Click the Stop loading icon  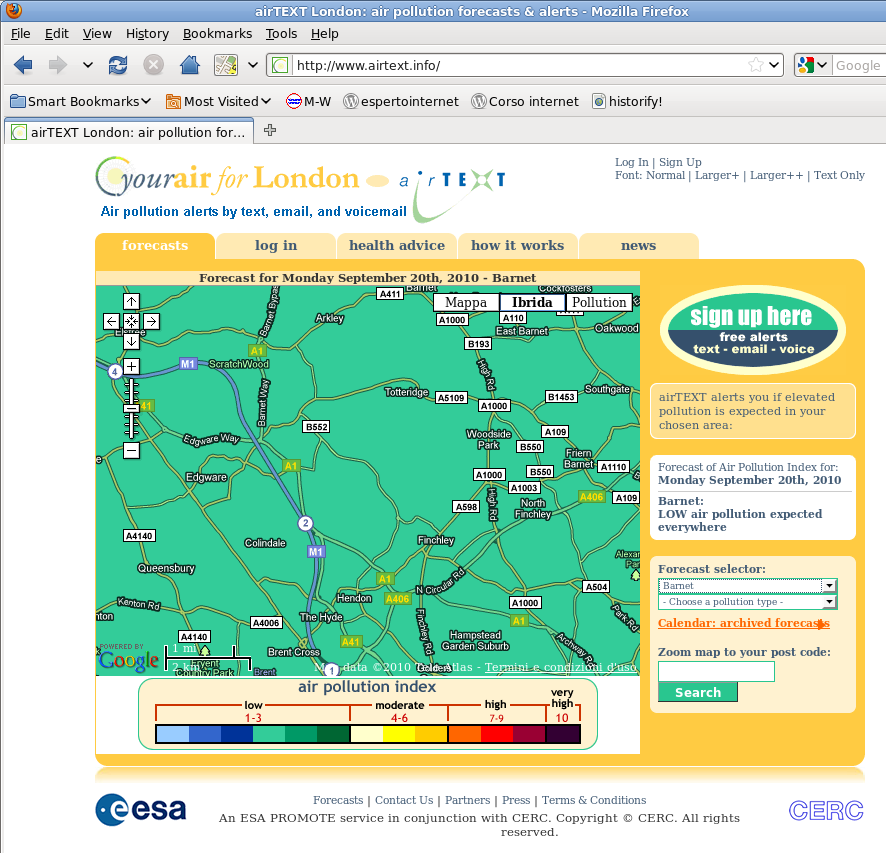pyautogui.click(x=153, y=65)
